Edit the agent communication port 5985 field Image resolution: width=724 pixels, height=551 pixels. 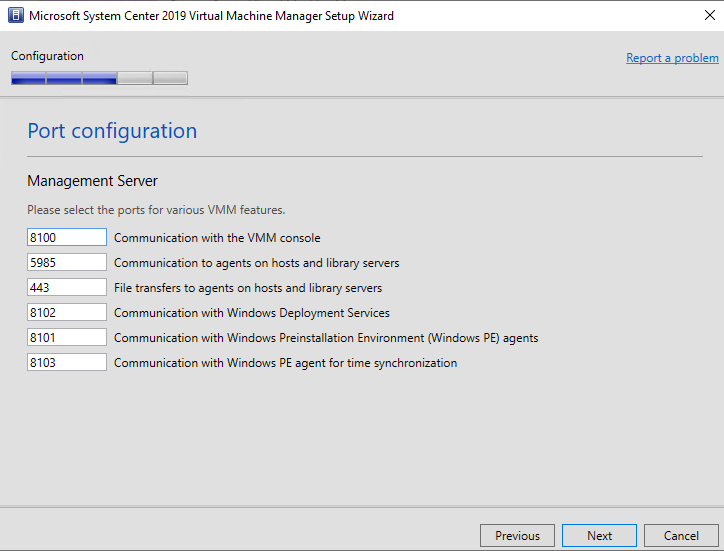[67, 262]
